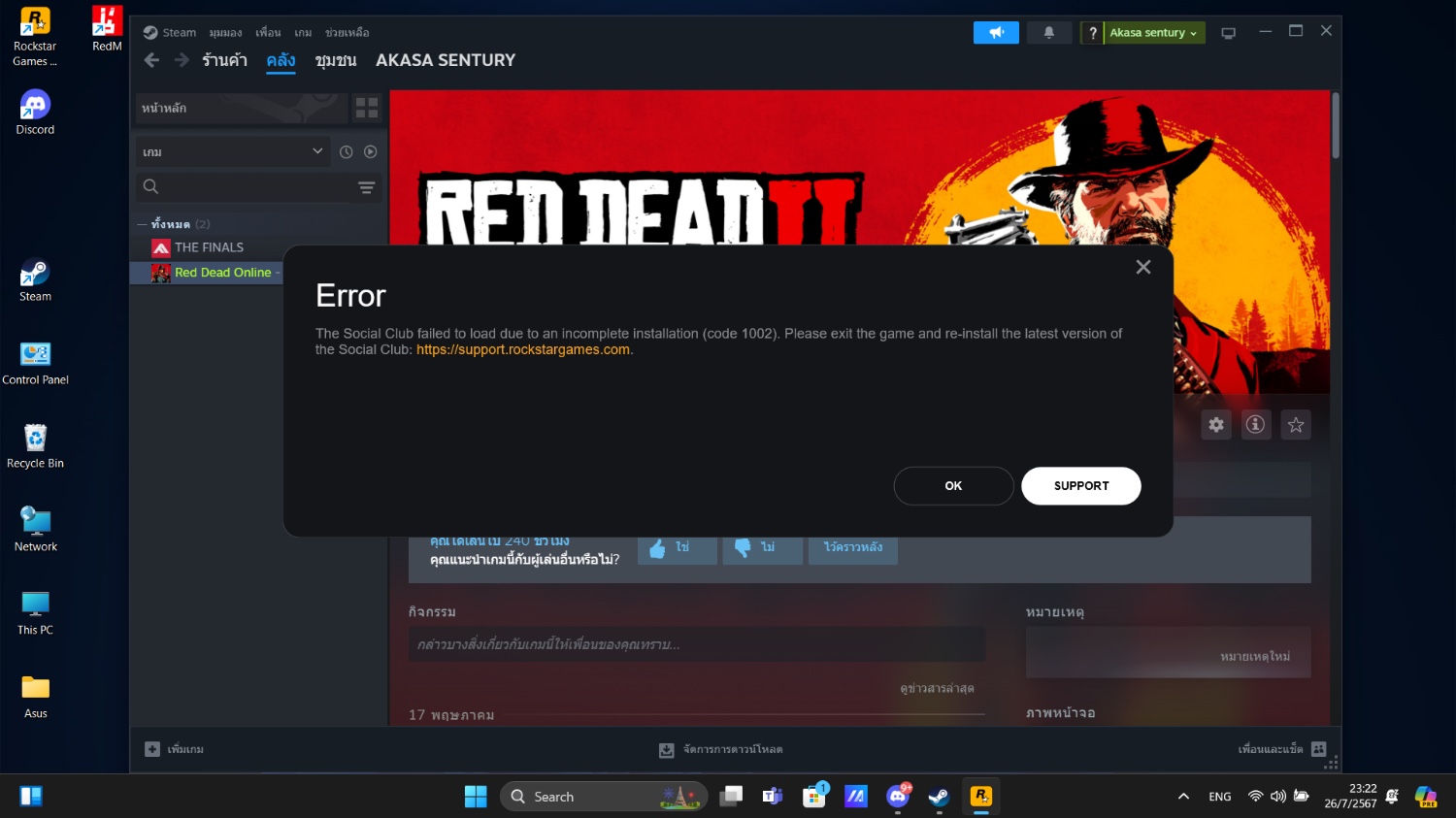Image resolution: width=1456 pixels, height=818 pixels.
Task: Open the Steam menu in the title bar
Action: [170, 32]
